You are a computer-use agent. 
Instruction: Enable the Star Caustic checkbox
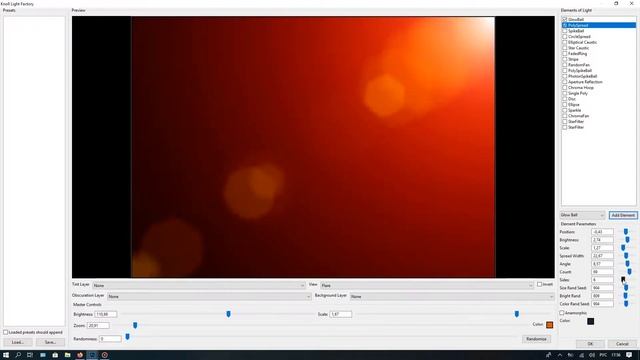564,48
